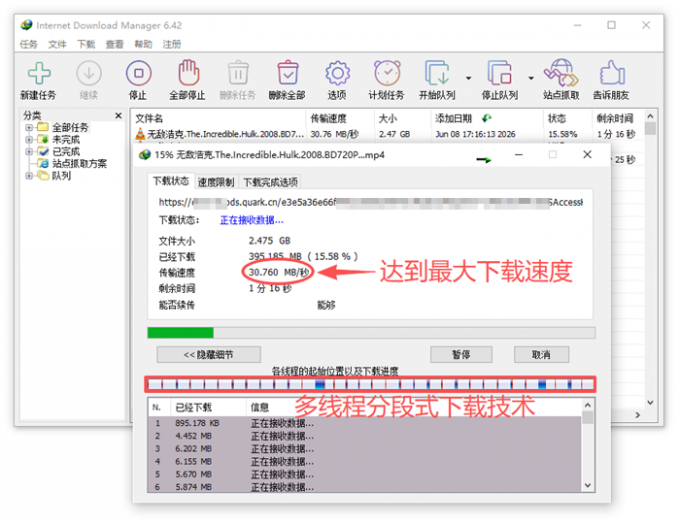Click the thread segments progress strip
This screenshot has height=523, width=680.
[370, 384]
